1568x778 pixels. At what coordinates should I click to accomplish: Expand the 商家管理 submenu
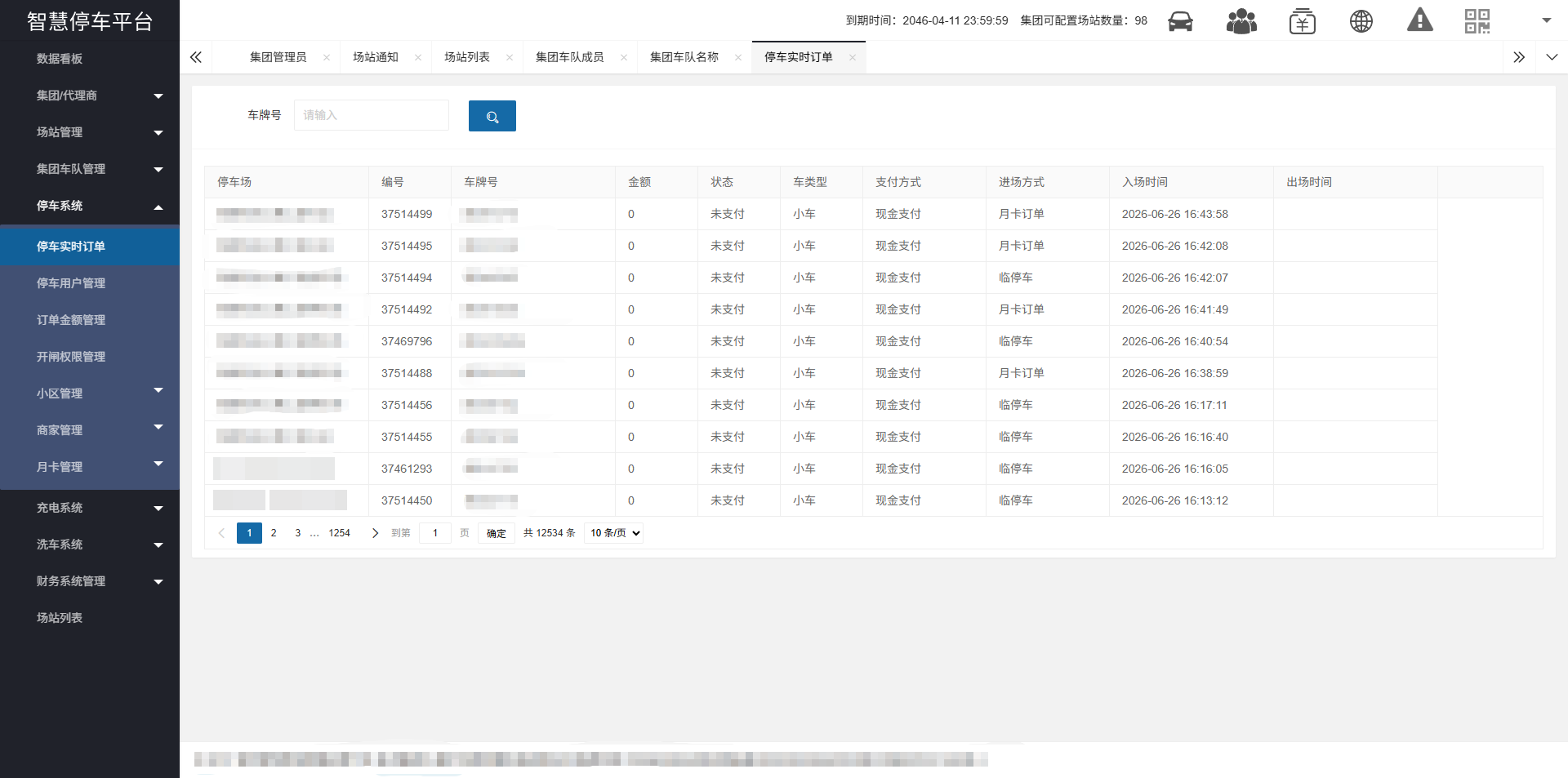tap(90, 430)
